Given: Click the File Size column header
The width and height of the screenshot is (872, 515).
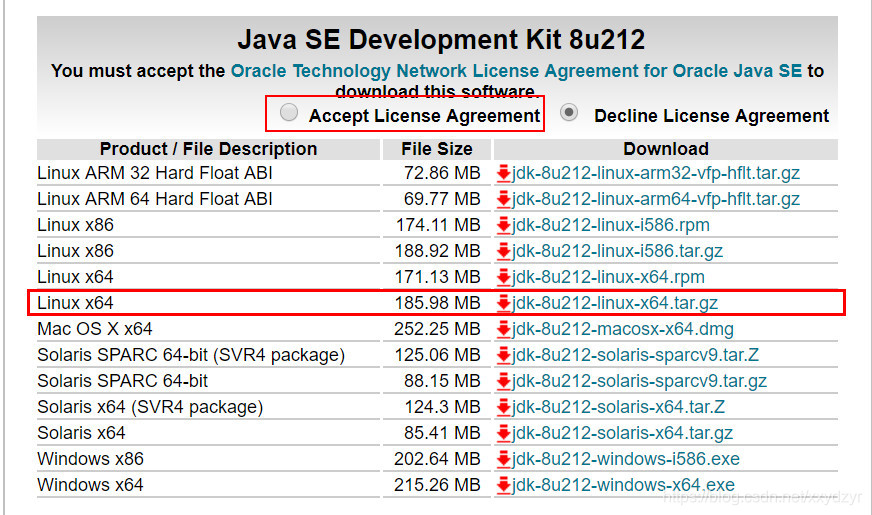Looking at the screenshot, I should 437,149.
